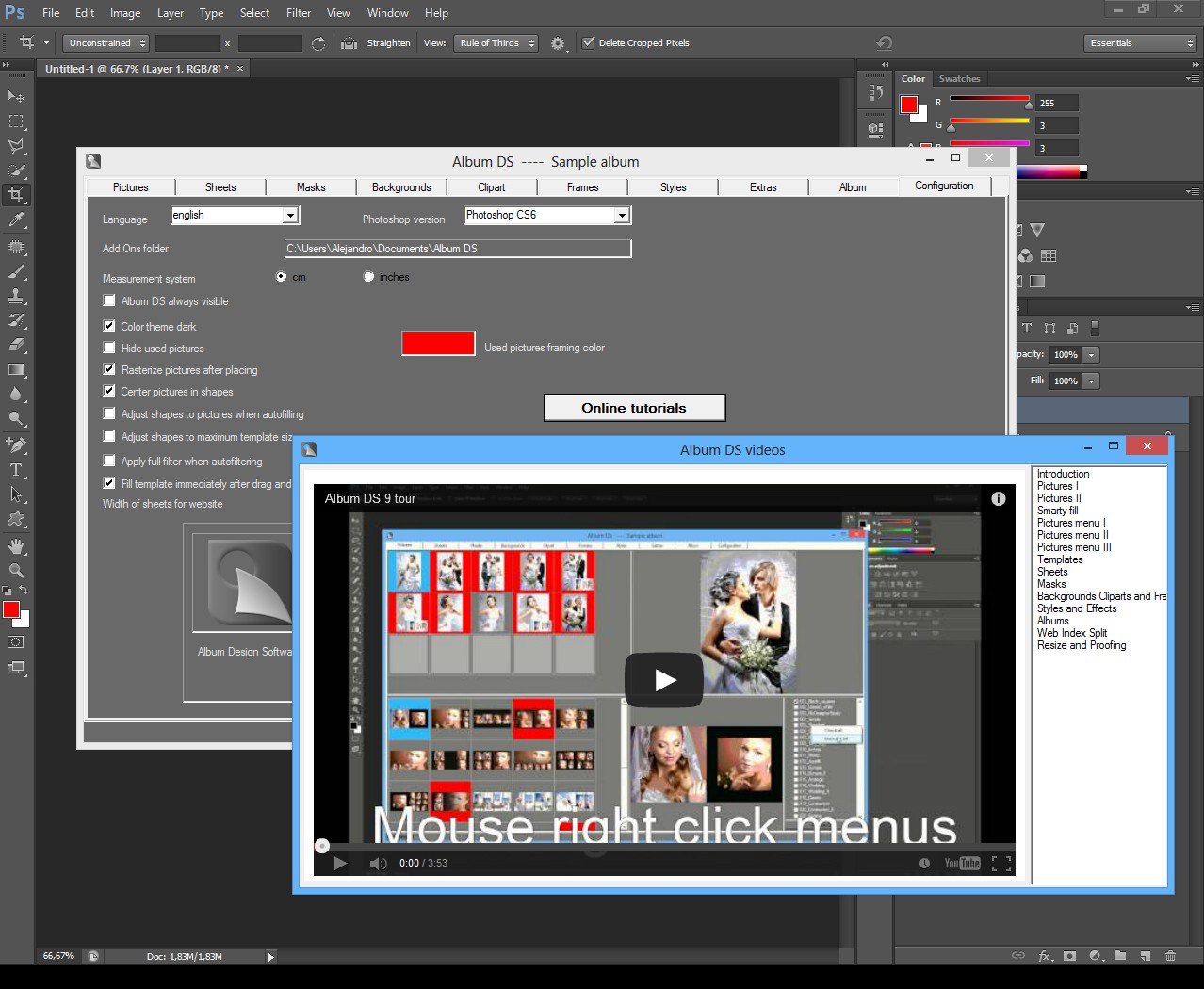Open the Essentials workspace dropdown

[x=1140, y=43]
